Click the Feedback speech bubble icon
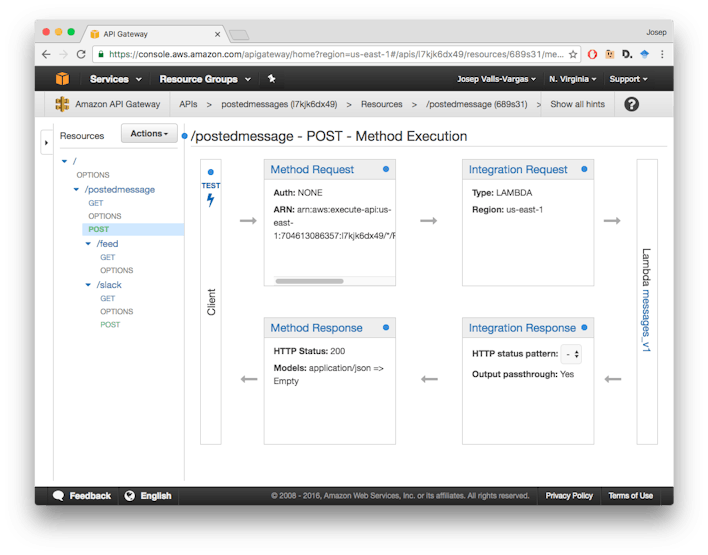708x555 pixels. pos(58,495)
